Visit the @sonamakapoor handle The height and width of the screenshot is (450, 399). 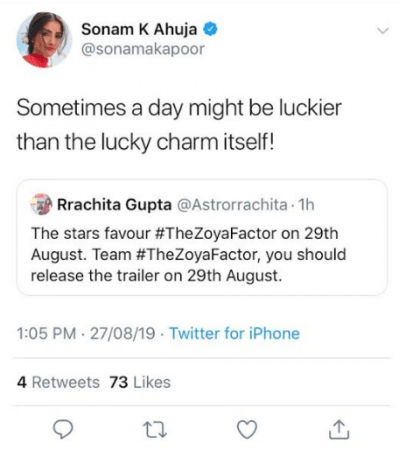(x=143, y=49)
